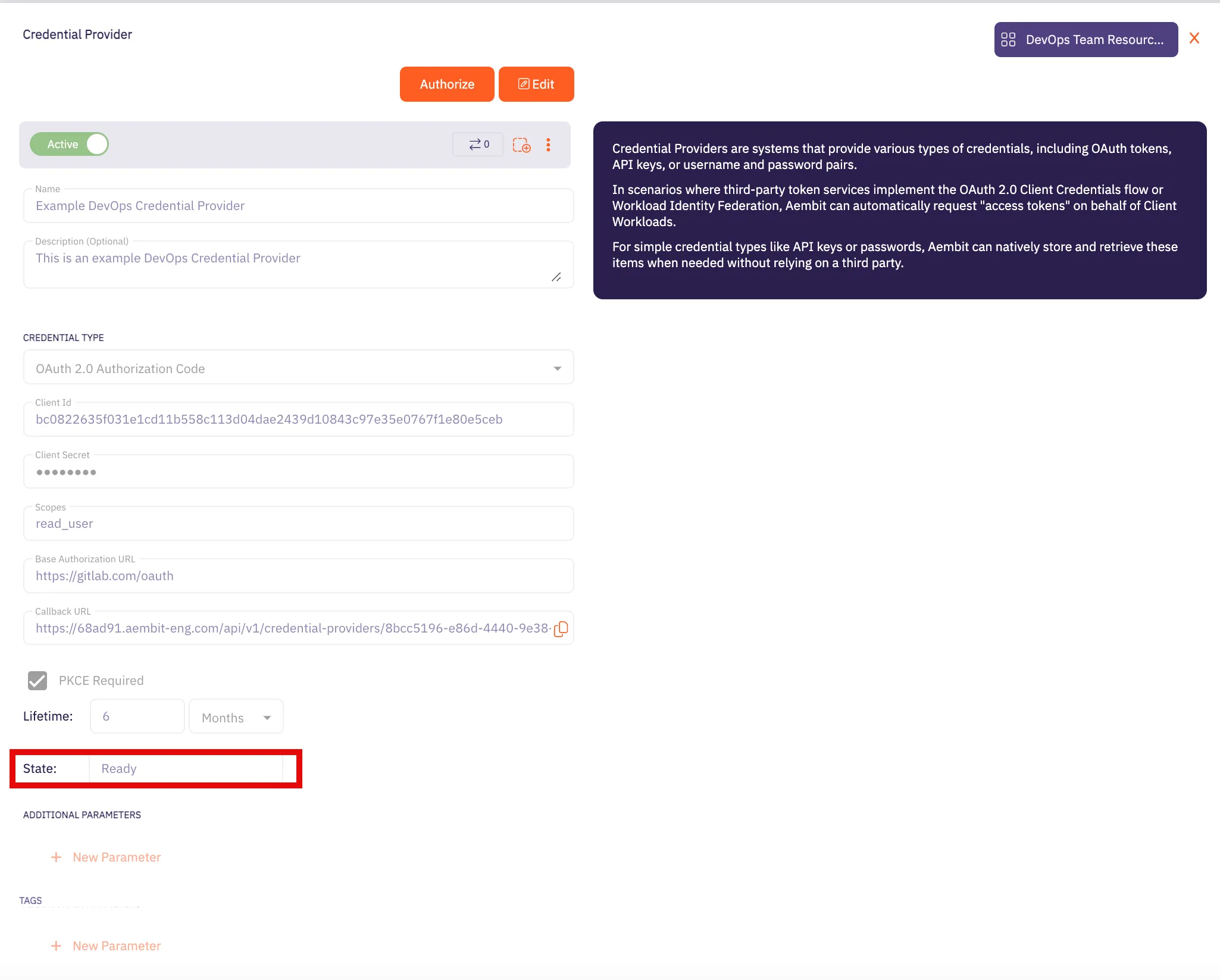Click New Parameter link under Tags

(117, 945)
